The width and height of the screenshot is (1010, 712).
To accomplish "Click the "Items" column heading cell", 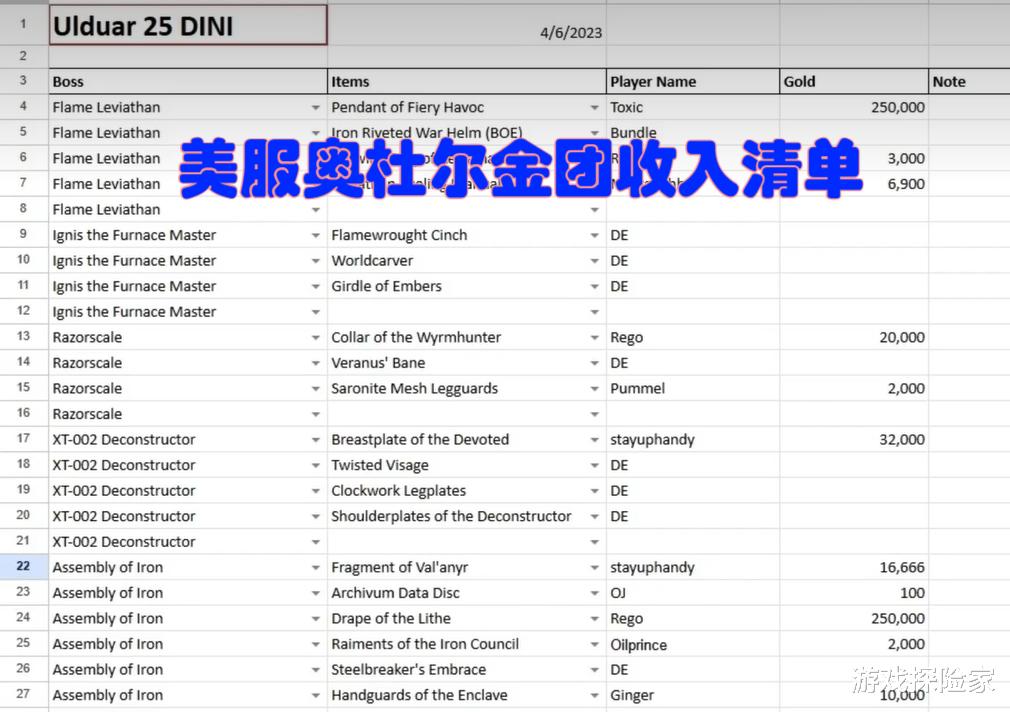I will [467, 82].
